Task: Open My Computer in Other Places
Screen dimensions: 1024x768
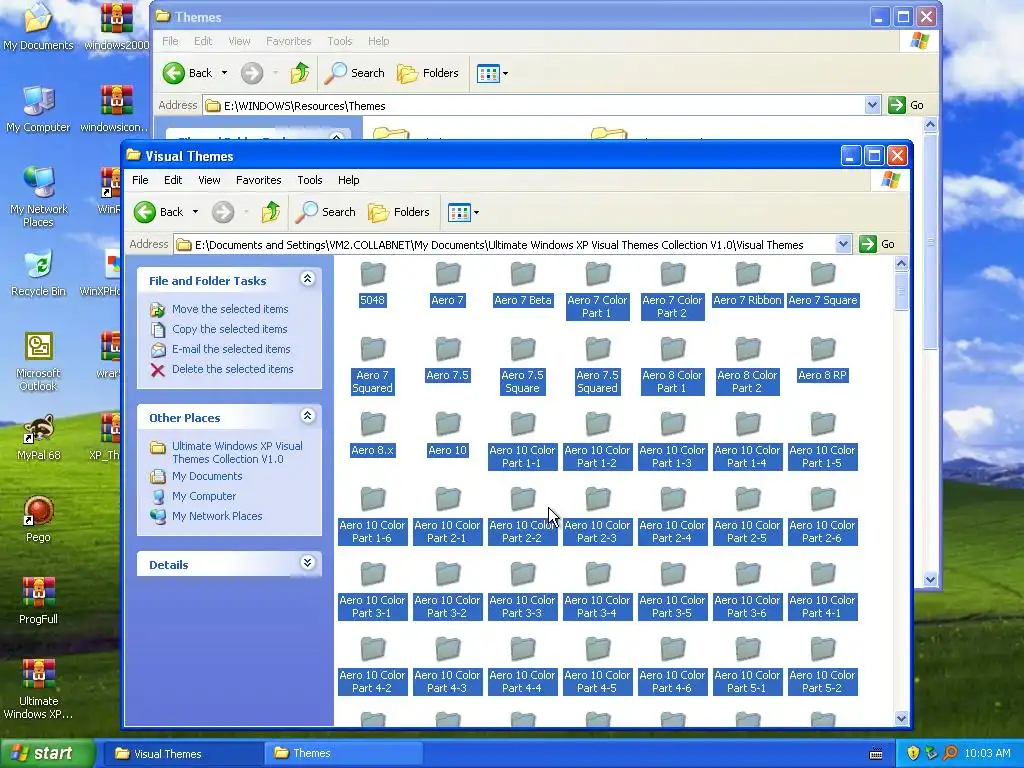Action: pyautogui.click(x=204, y=496)
